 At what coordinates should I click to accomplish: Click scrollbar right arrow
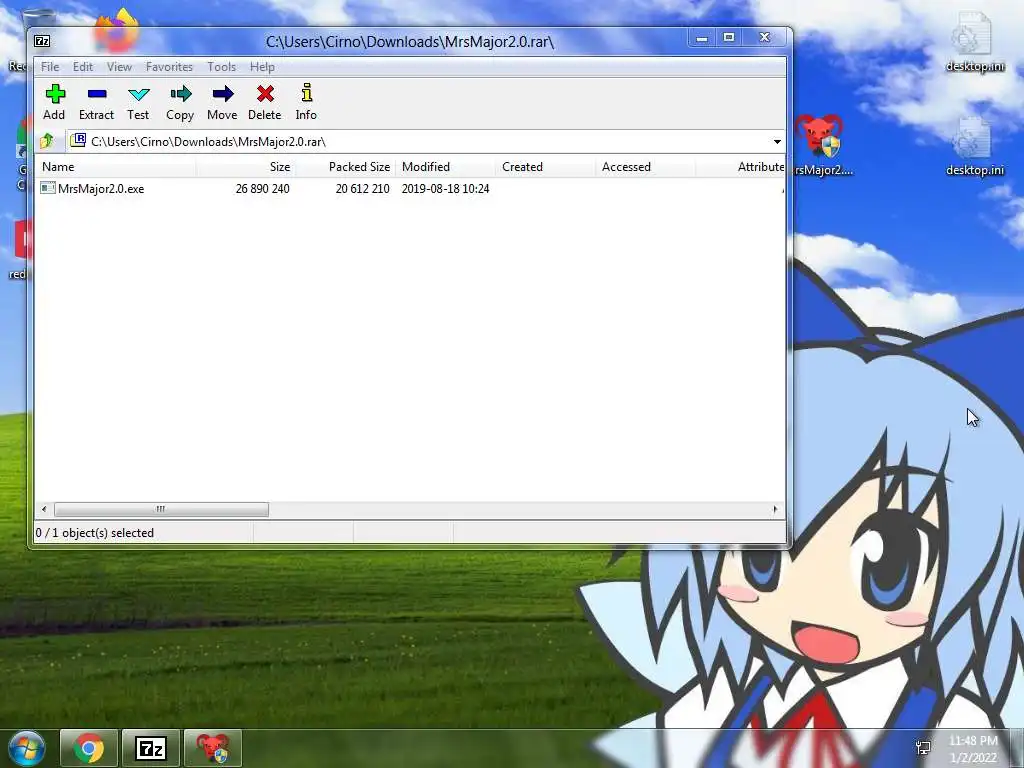point(775,509)
